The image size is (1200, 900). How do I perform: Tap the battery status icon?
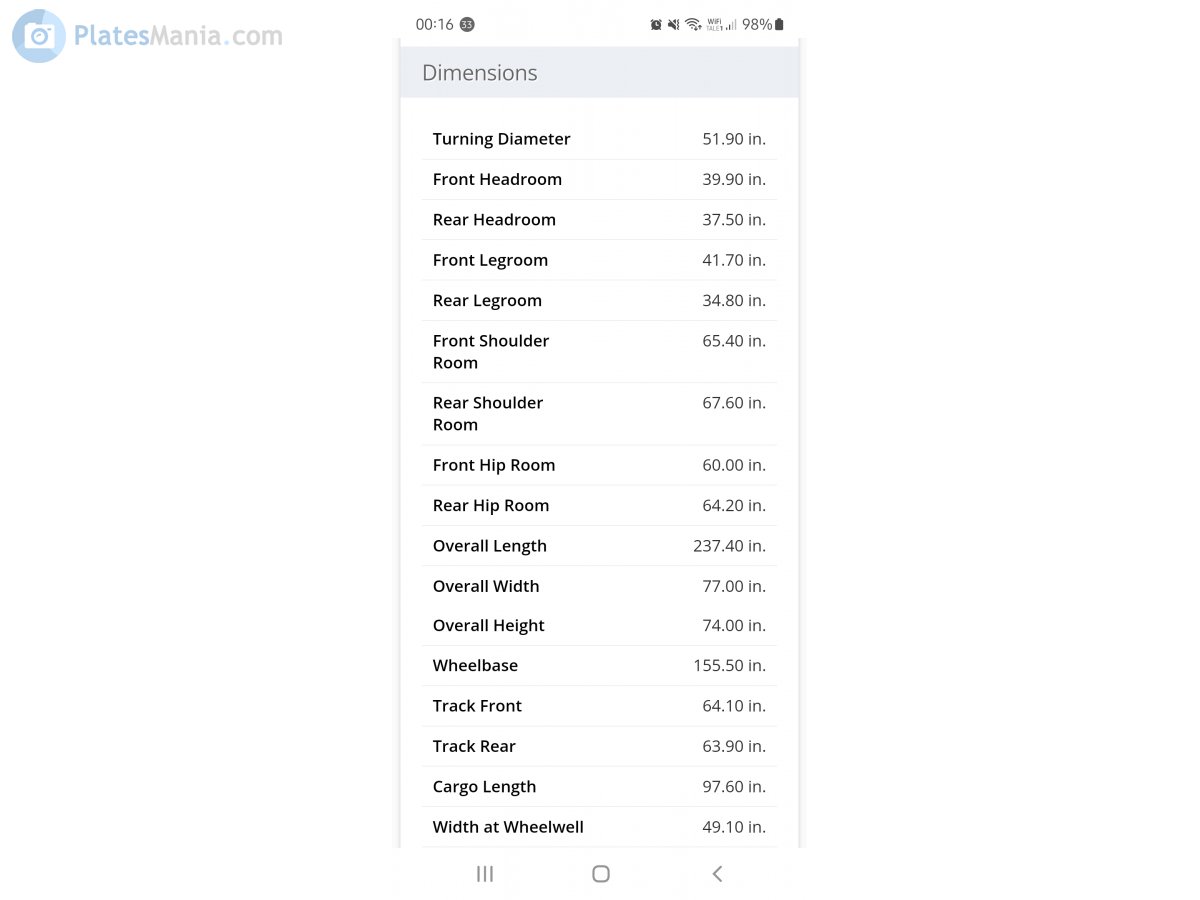(x=780, y=24)
